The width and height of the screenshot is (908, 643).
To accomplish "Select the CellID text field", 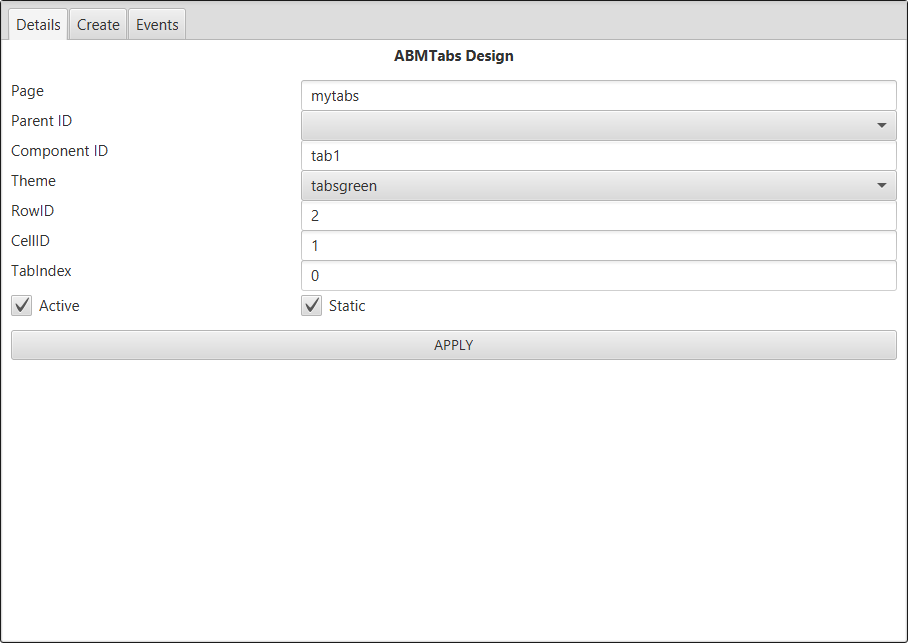I will coord(598,246).
